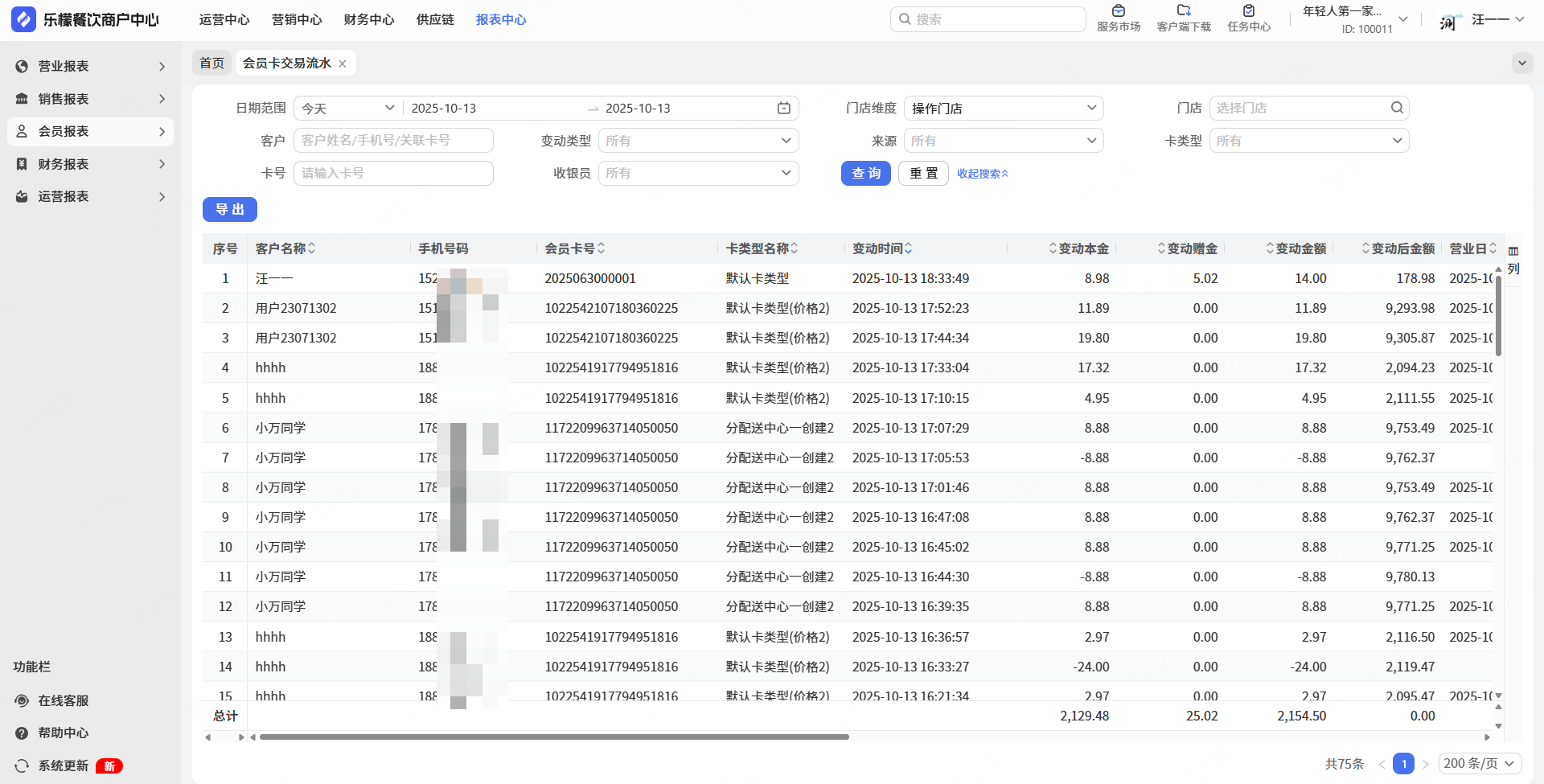
Task: Click the 客户端下载 download icon
Action: tap(1183, 11)
